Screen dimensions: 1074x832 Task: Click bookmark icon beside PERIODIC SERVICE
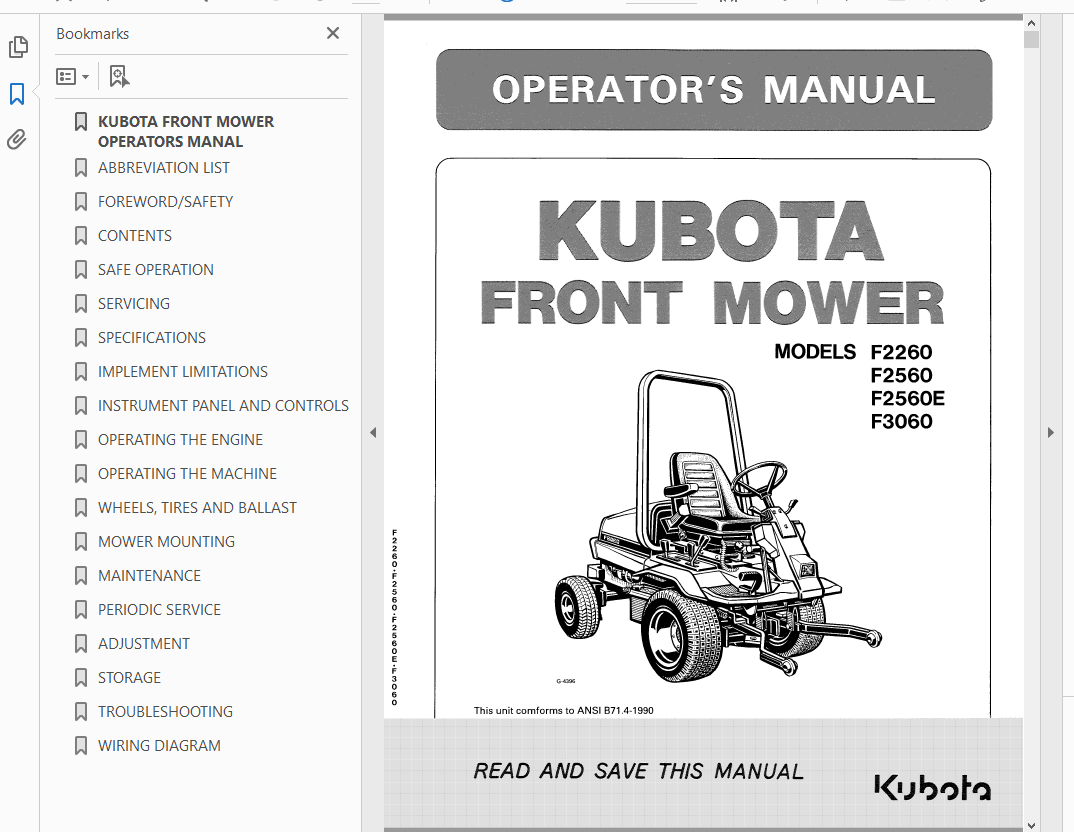(x=81, y=610)
